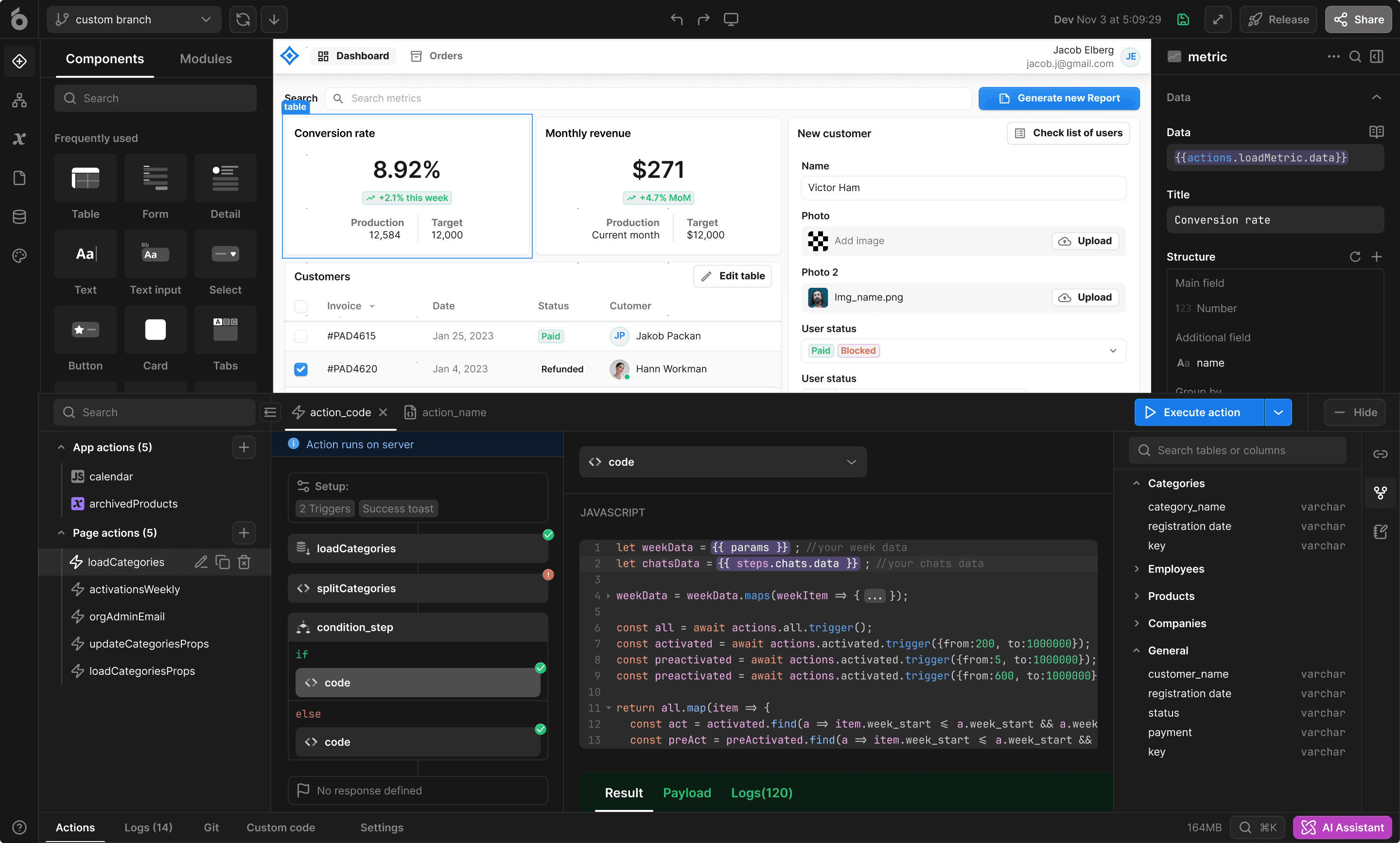Screen dimensions: 1400x843
Task: Refresh the Structure section
Action: pyautogui.click(x=1355, y=257)
